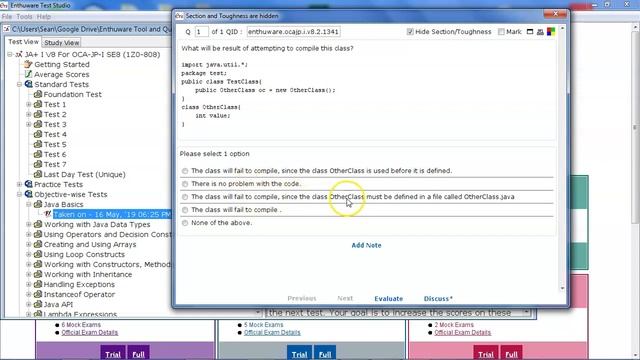Viewport: 640px width, 360px height.
Task: Click the Add Note link
Action: click(x=367, y=245)
